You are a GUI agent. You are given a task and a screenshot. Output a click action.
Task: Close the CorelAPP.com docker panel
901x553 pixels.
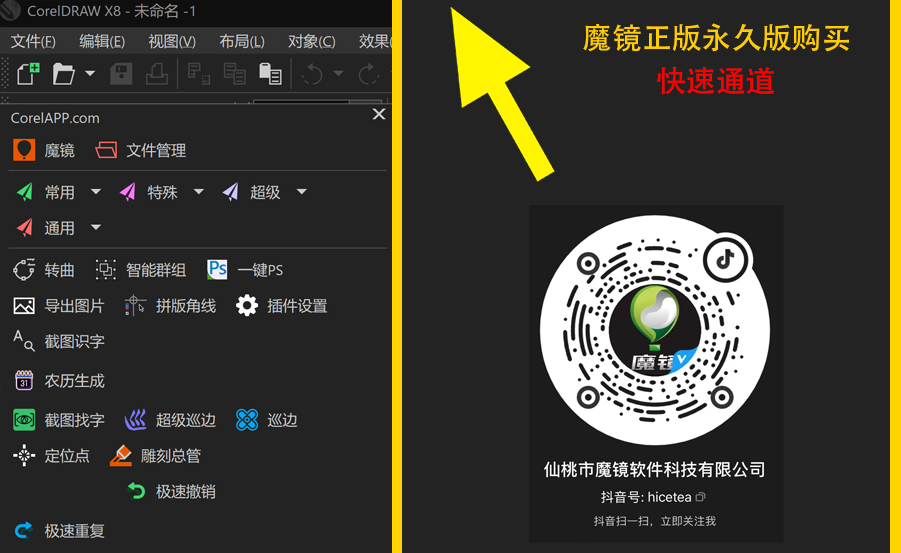tap(379, 114)
